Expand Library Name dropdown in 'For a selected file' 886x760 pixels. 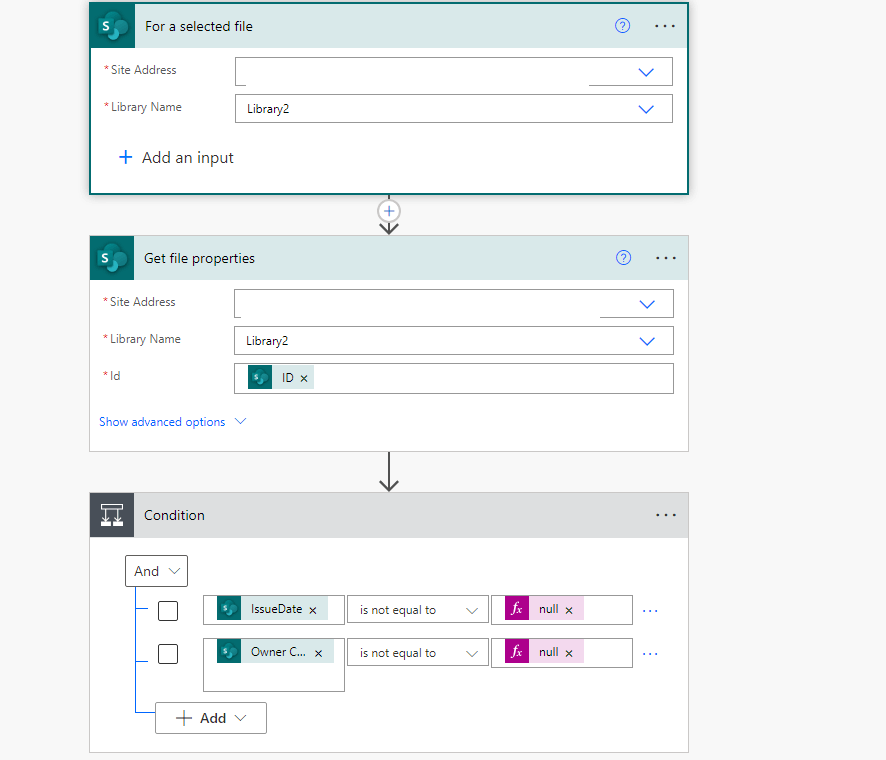pos(646,109)
